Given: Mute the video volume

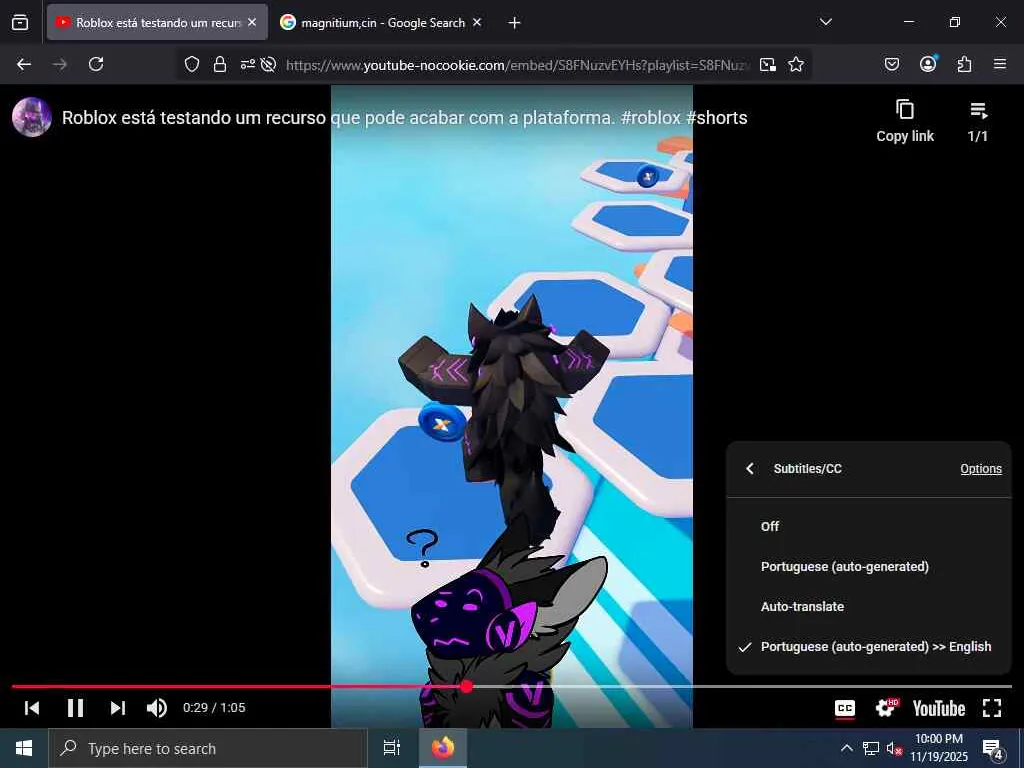Looking at the screenshot, I should [x=157, y=708].
